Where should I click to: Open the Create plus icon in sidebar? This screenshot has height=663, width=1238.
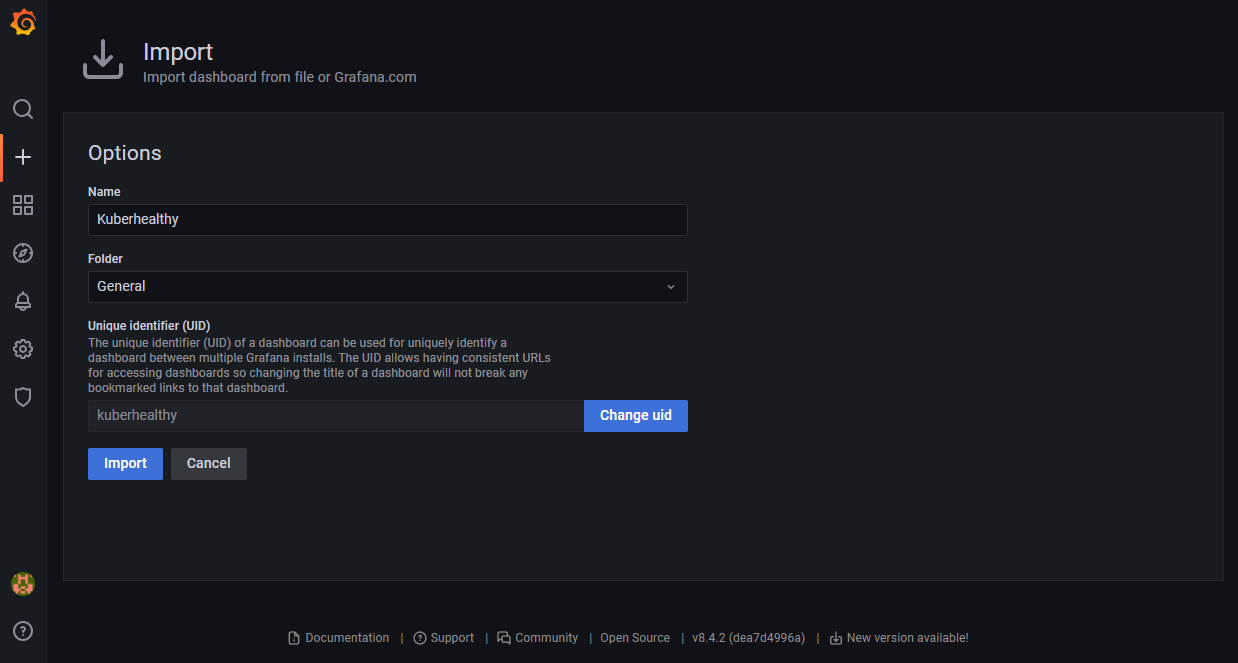coord(23,157)
